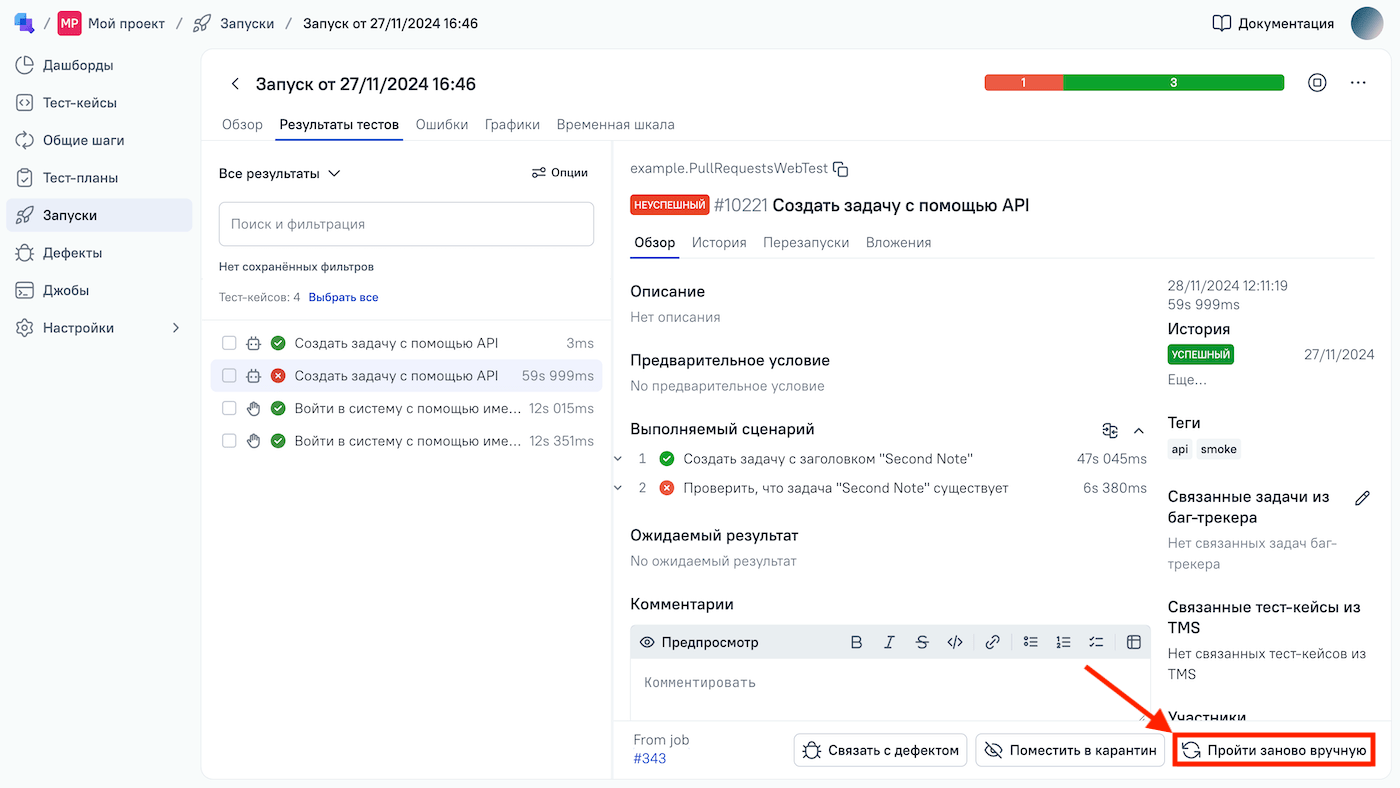This screenshot has width=1400, height=788.
Task: Open the 'Перезапуски' tab
Action: [x=806, y=242]
